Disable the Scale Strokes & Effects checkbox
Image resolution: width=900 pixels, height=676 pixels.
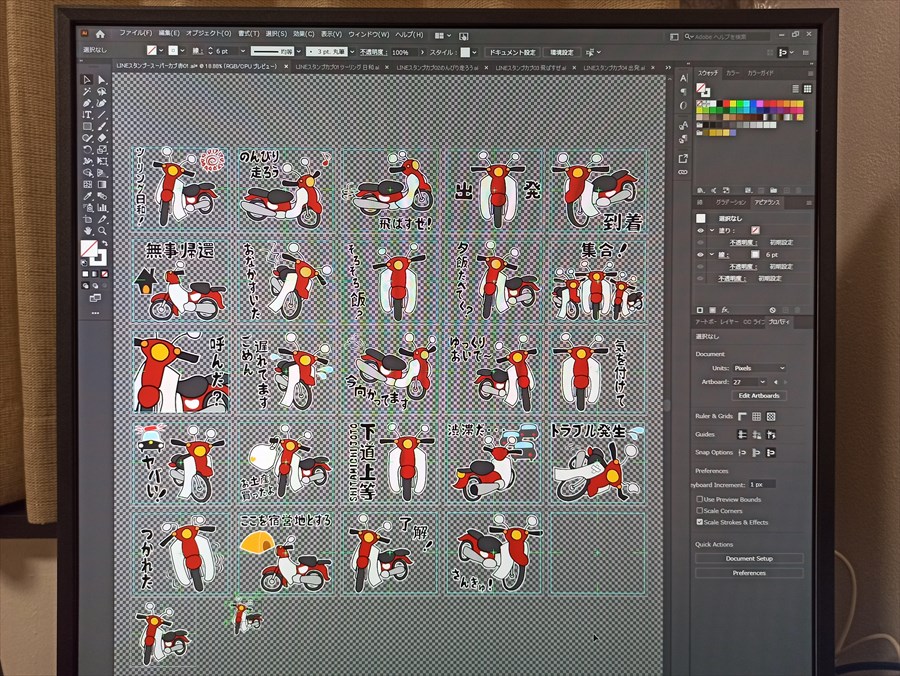click(699, 522)
